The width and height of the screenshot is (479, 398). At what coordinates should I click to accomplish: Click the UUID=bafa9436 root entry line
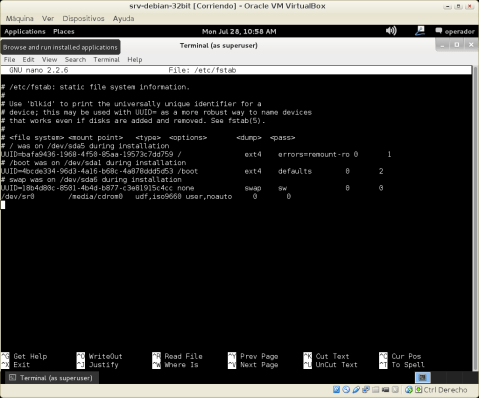196,154
